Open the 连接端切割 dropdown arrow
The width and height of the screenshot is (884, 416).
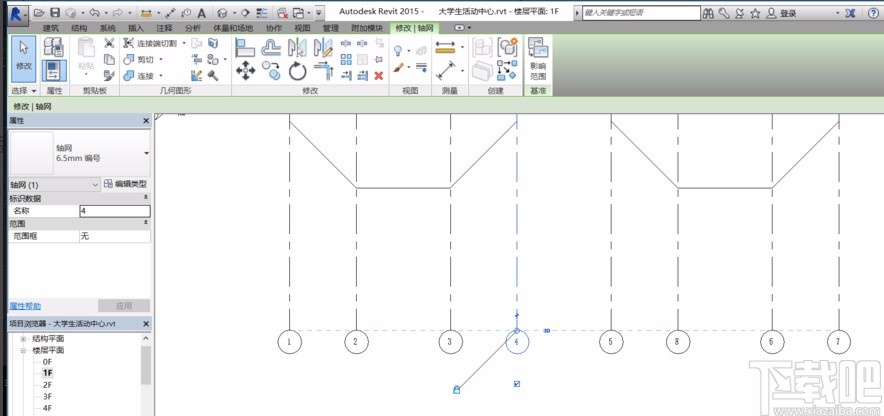tap(184, 43)
